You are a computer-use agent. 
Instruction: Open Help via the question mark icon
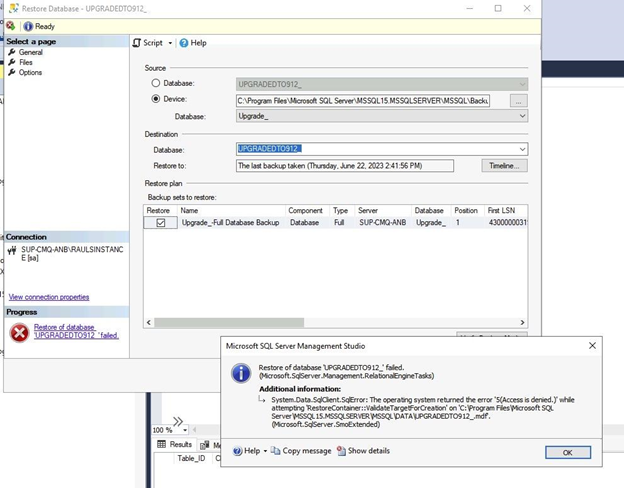(184, 43)
